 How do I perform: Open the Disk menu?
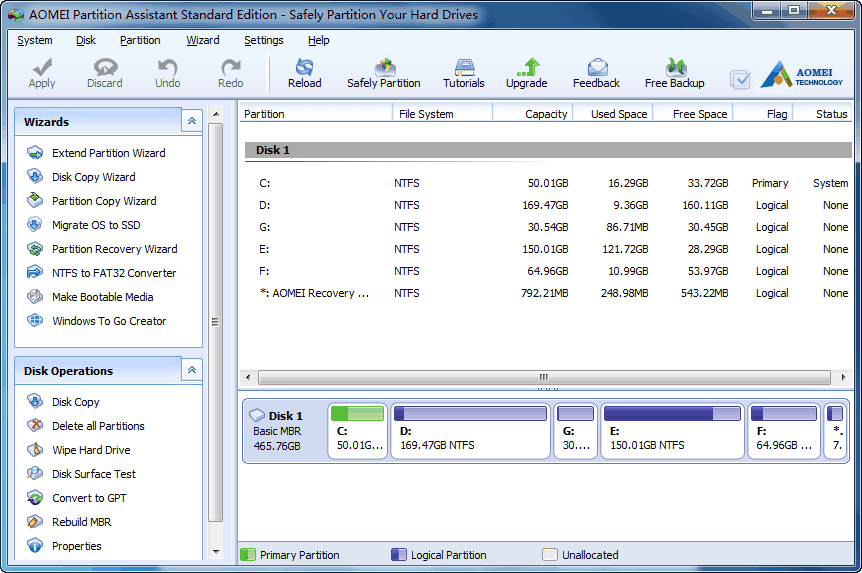point(86,40)
